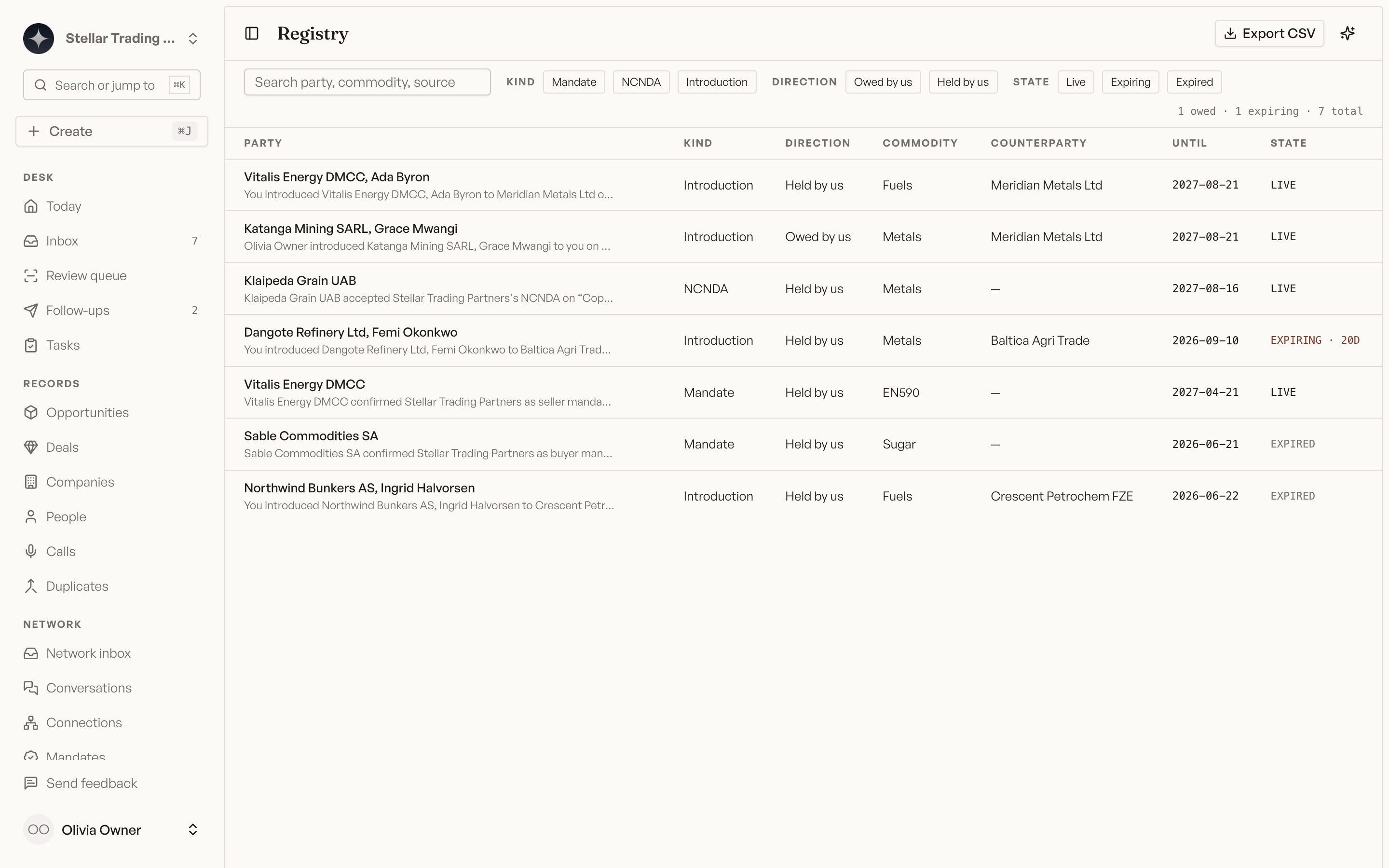The height and width of the screenshot is (868, 1389).
Task: Toggle the Introduction kind filter
Action: pos(717,82)
